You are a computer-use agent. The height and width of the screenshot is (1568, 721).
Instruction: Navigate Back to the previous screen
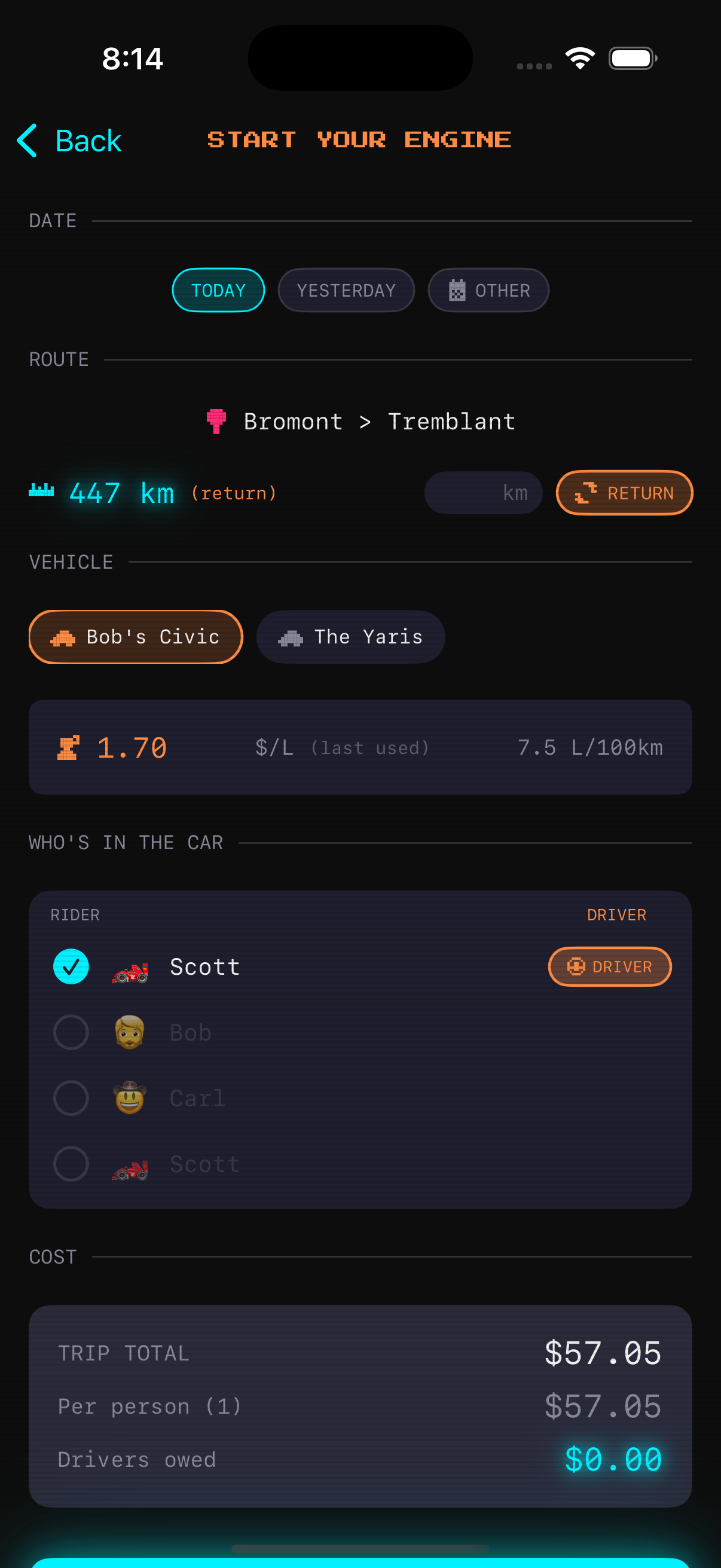point(69,141)
